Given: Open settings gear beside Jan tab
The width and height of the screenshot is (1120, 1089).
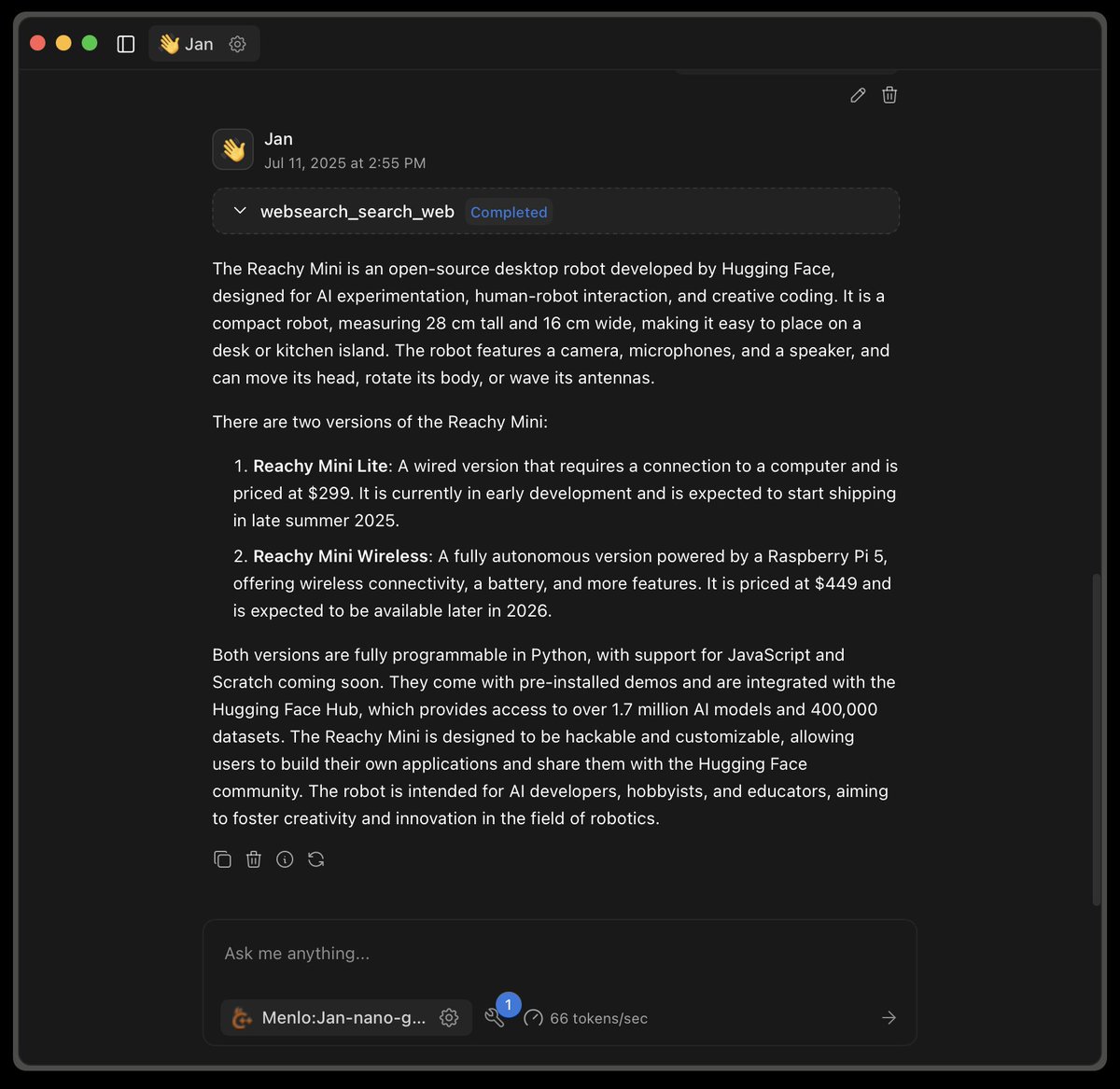Looking at the screenshot, I should (238, 44).
